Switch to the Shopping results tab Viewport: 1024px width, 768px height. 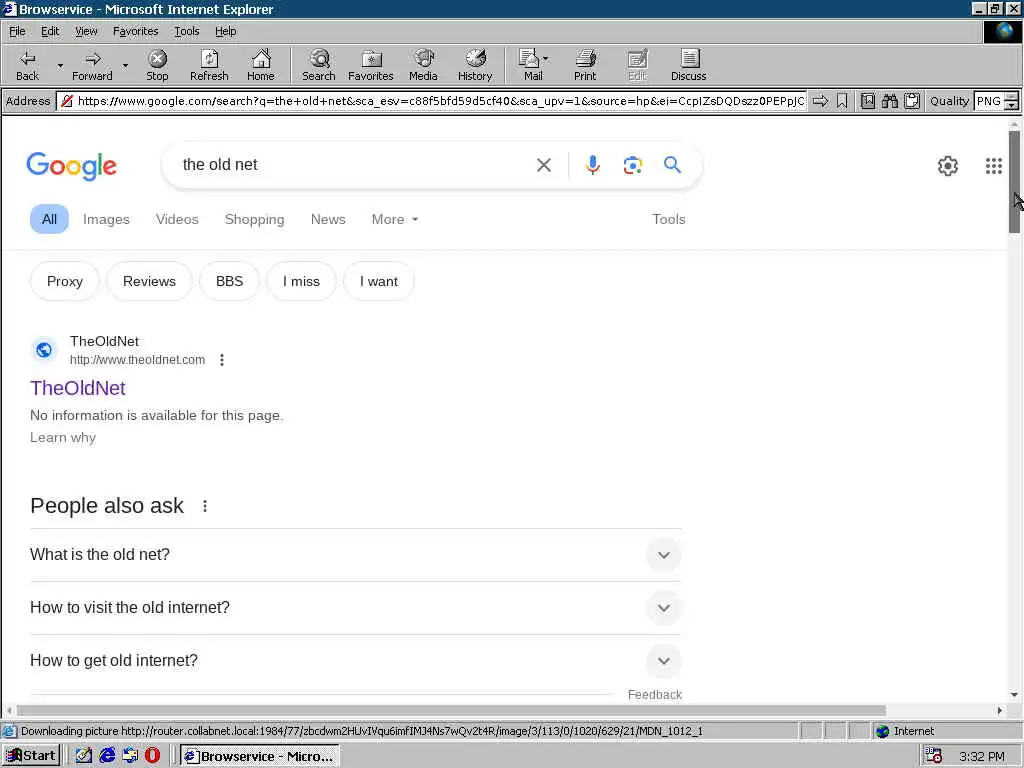[254, 219]
